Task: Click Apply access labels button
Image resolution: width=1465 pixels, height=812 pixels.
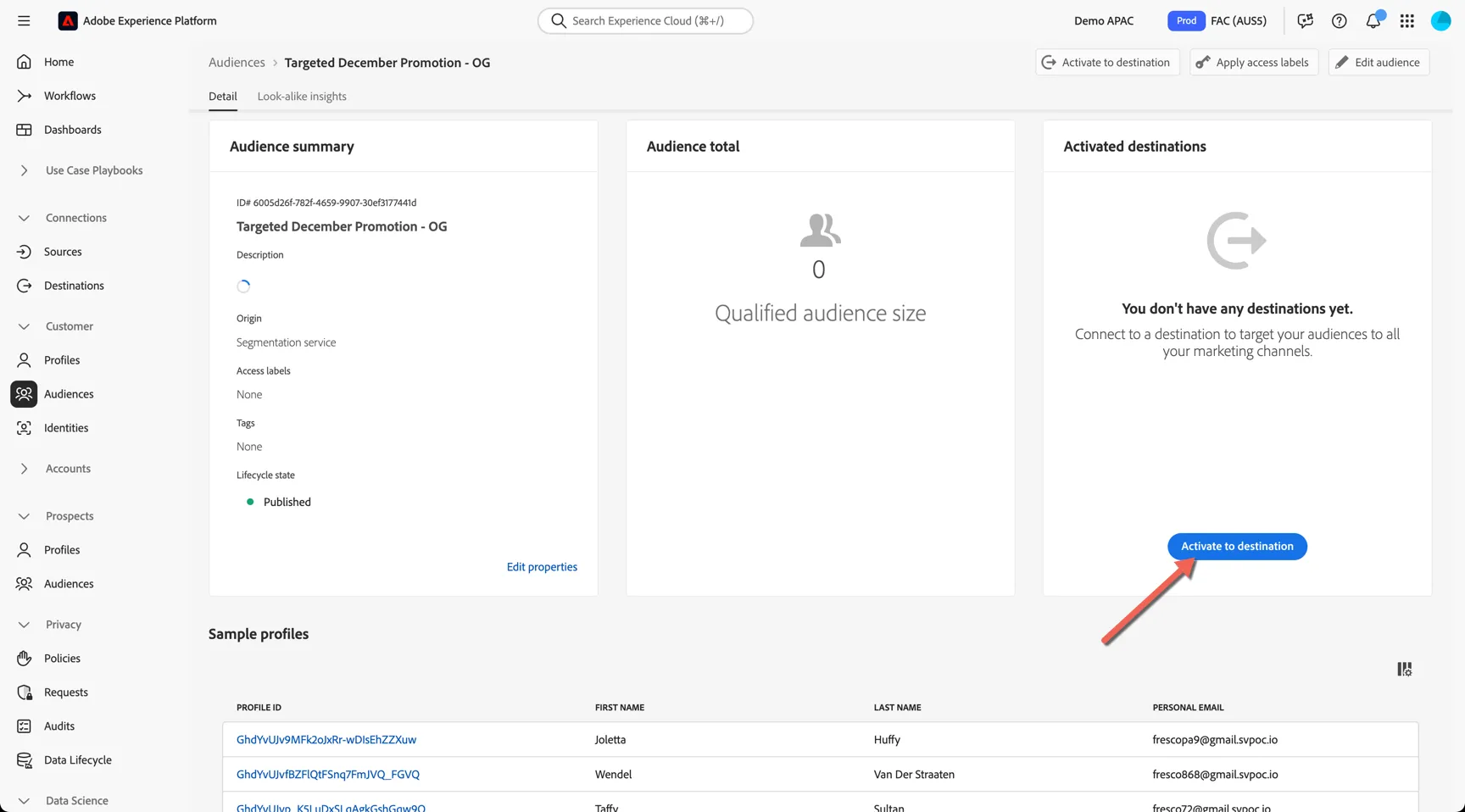Action: tap(1254, 63)
